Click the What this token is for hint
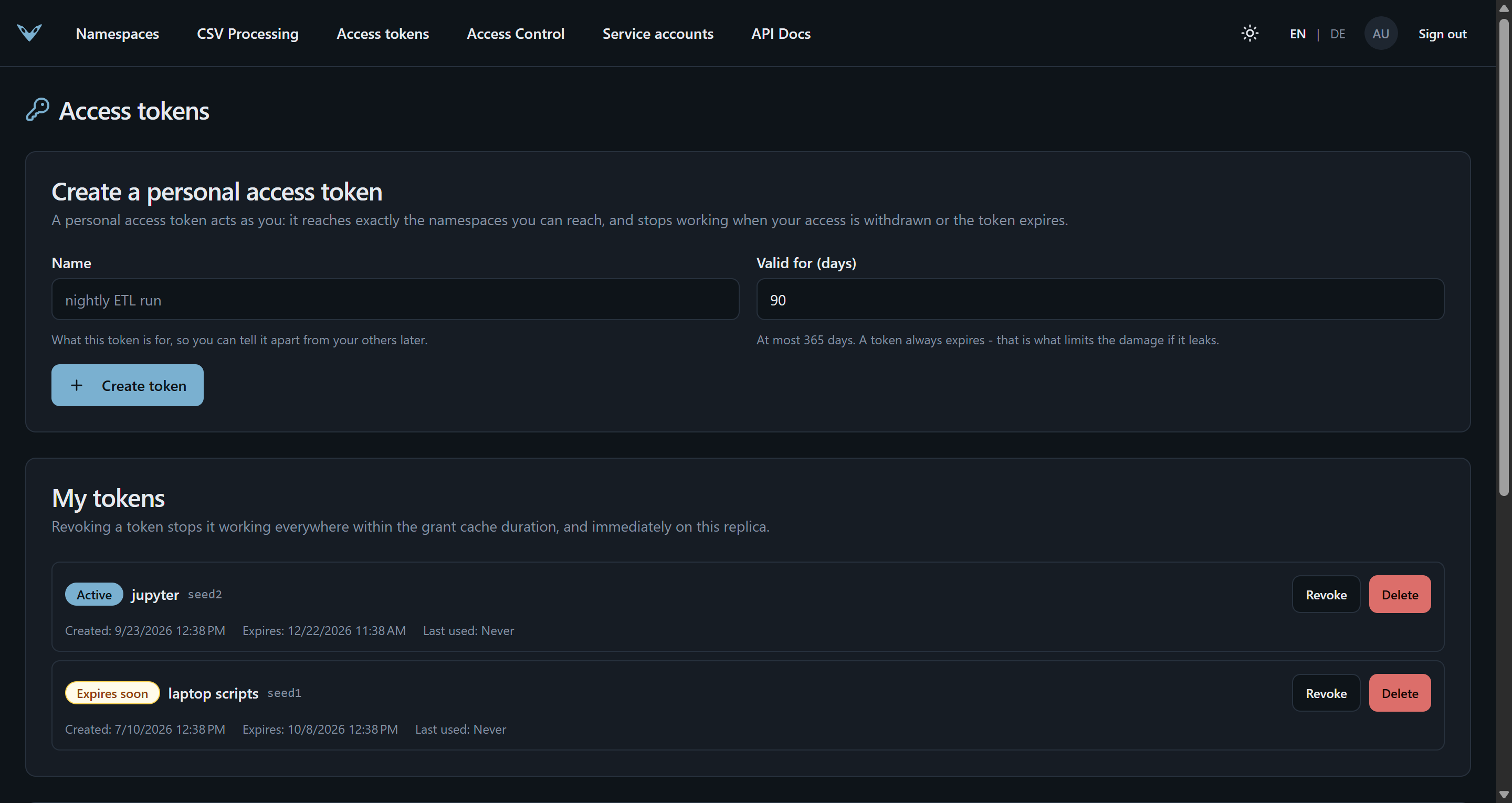Image resolution: width=1512 pixels, height=803 pixels. pyautogui.click(x=239, y=340)
